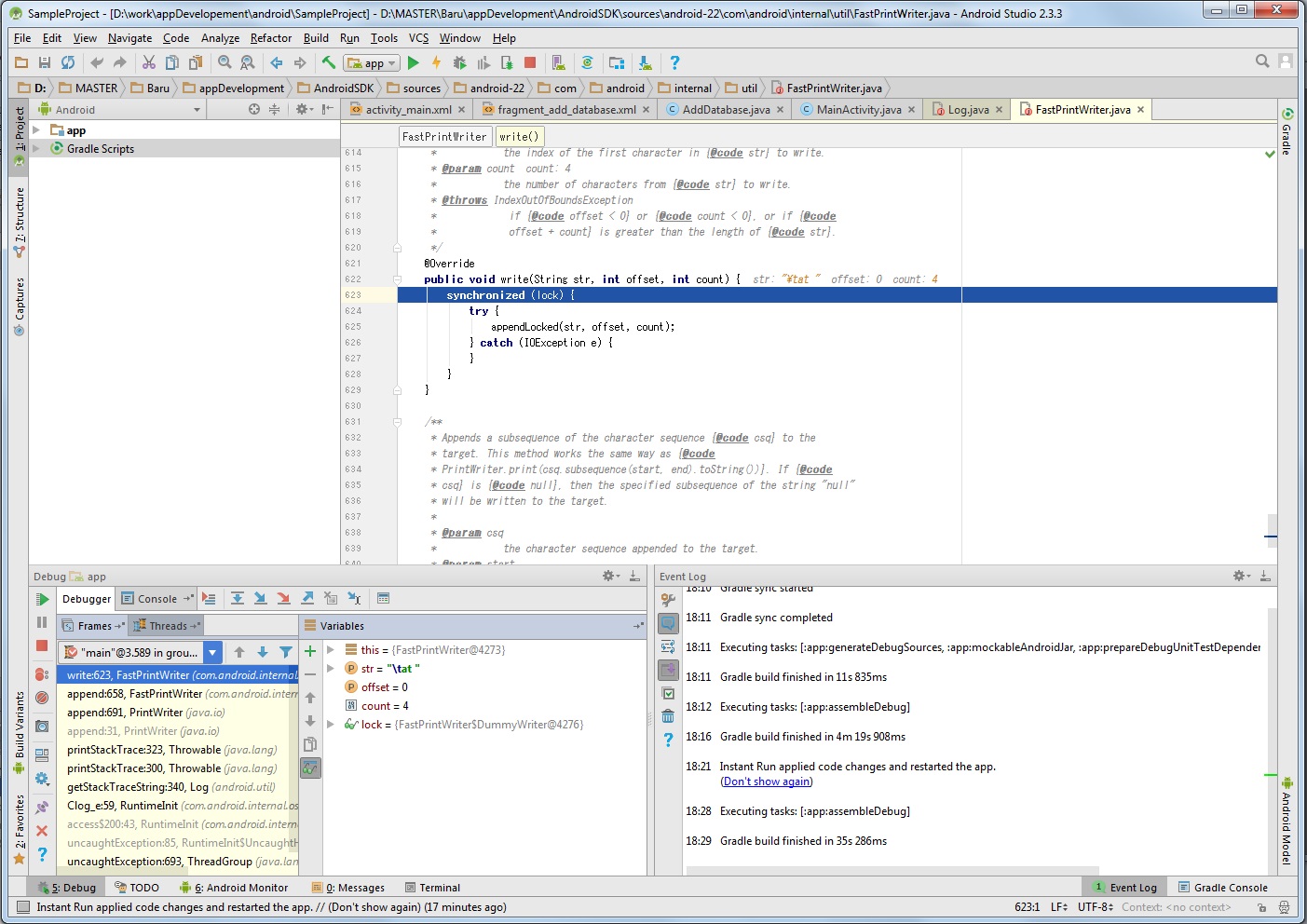Click the Step Over debugger icon

coord(238,599)
